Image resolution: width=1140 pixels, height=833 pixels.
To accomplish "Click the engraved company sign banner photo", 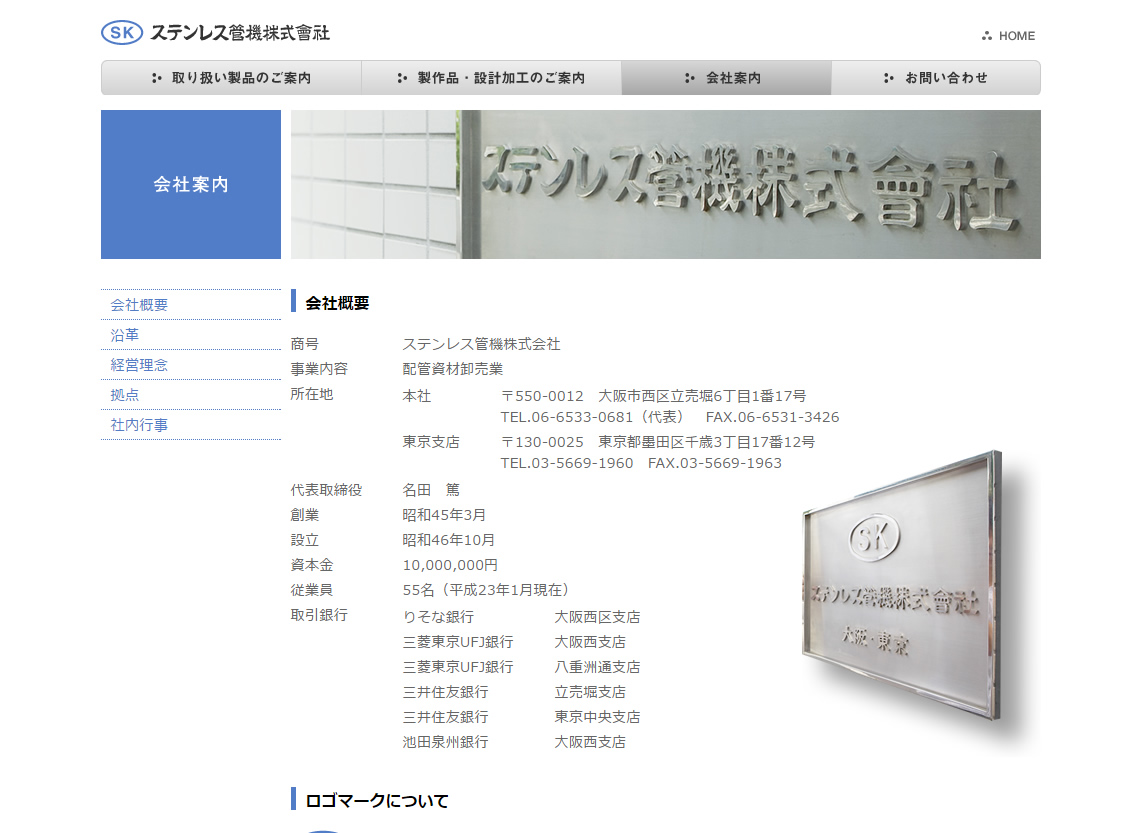I will click(x=666, y=185).
